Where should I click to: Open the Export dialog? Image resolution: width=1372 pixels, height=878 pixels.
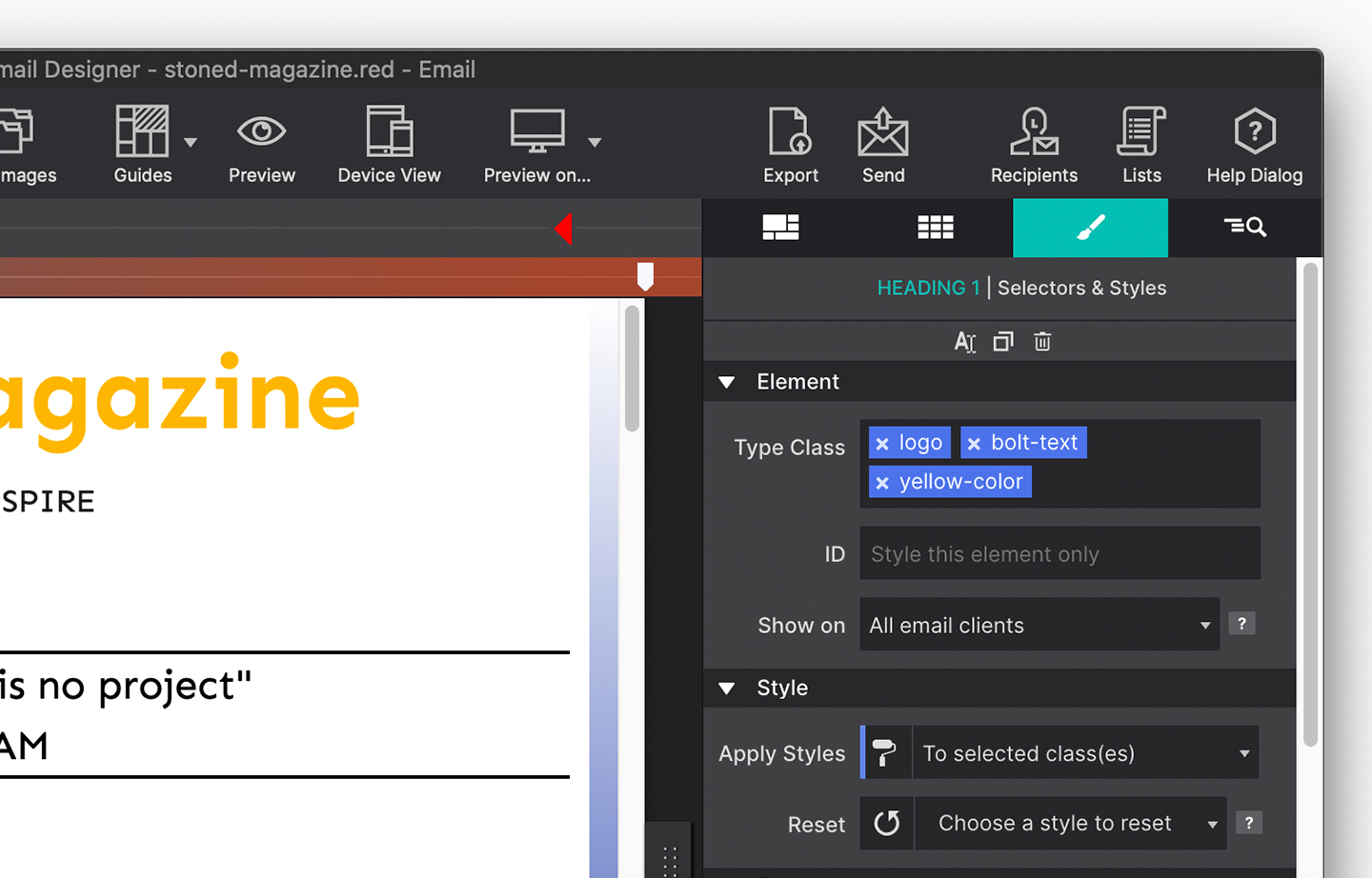click(x=790, y=145)
